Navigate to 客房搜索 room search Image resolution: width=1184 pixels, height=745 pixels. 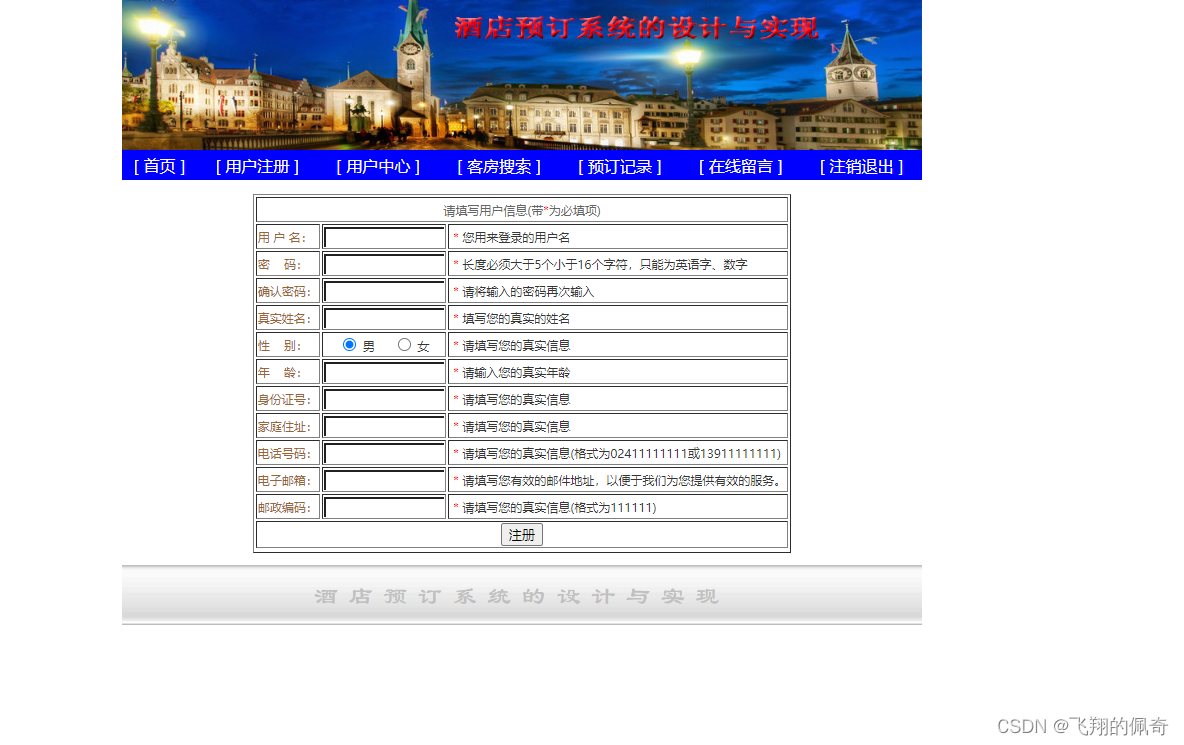[498, 166]
